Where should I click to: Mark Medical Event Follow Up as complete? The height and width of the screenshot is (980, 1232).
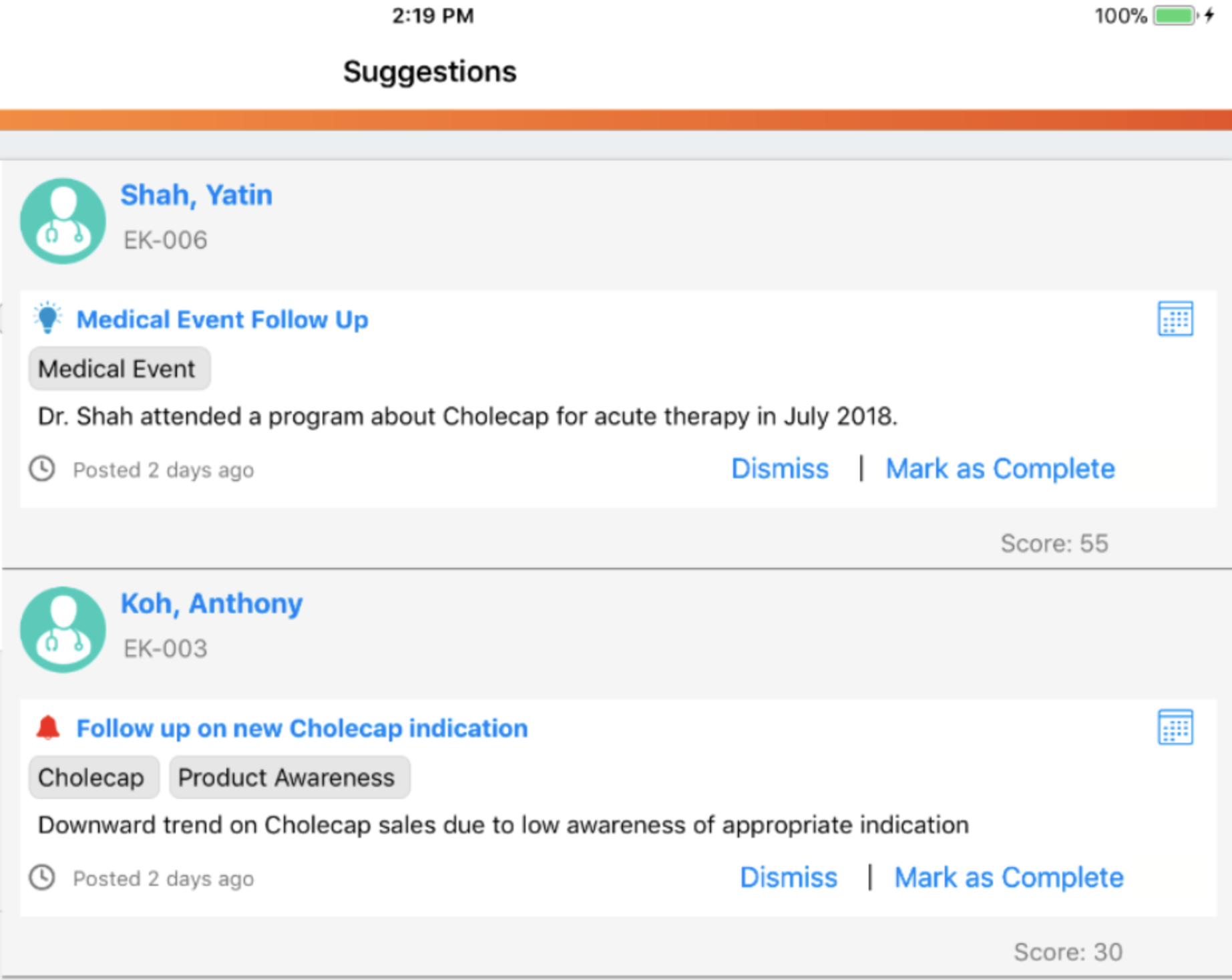coord(1000,469)
